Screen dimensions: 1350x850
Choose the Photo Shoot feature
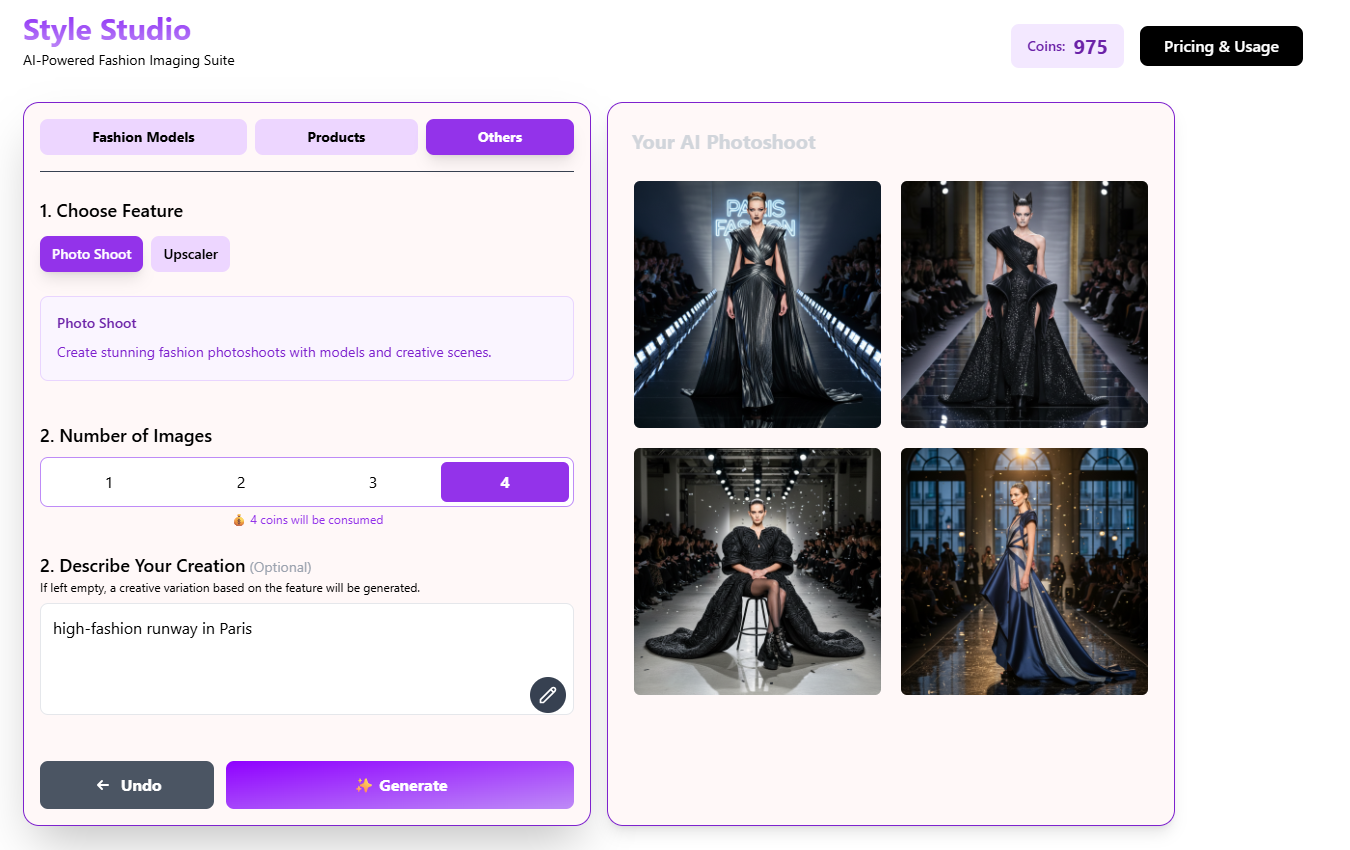[91, 254]
